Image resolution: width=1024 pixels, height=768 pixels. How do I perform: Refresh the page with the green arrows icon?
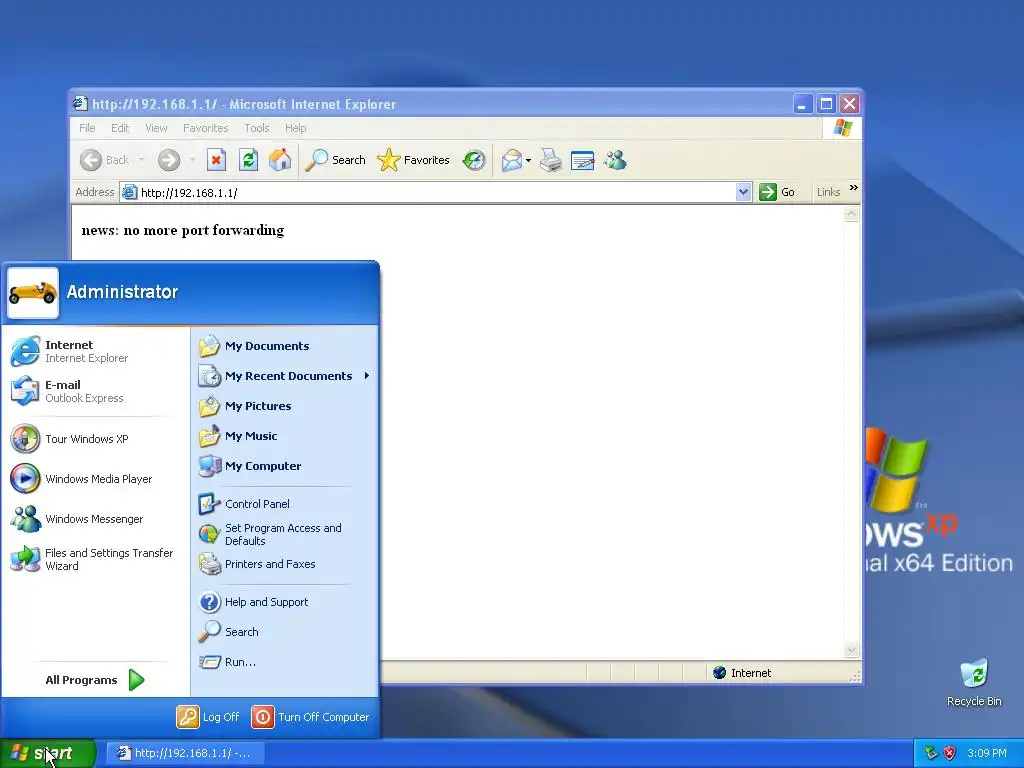(x=248, y=160)
